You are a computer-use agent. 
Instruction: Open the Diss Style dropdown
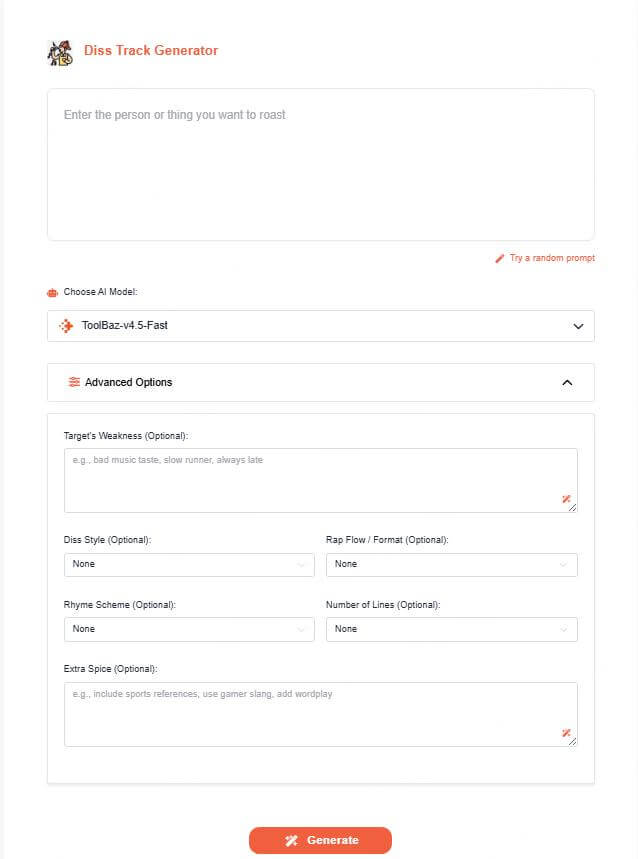[189, 564]
